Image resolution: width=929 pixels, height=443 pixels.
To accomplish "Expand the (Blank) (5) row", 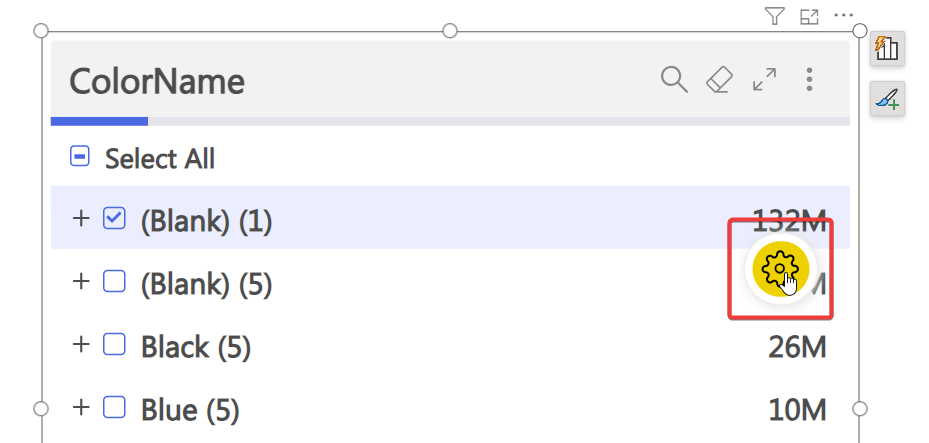I will 81,282.
